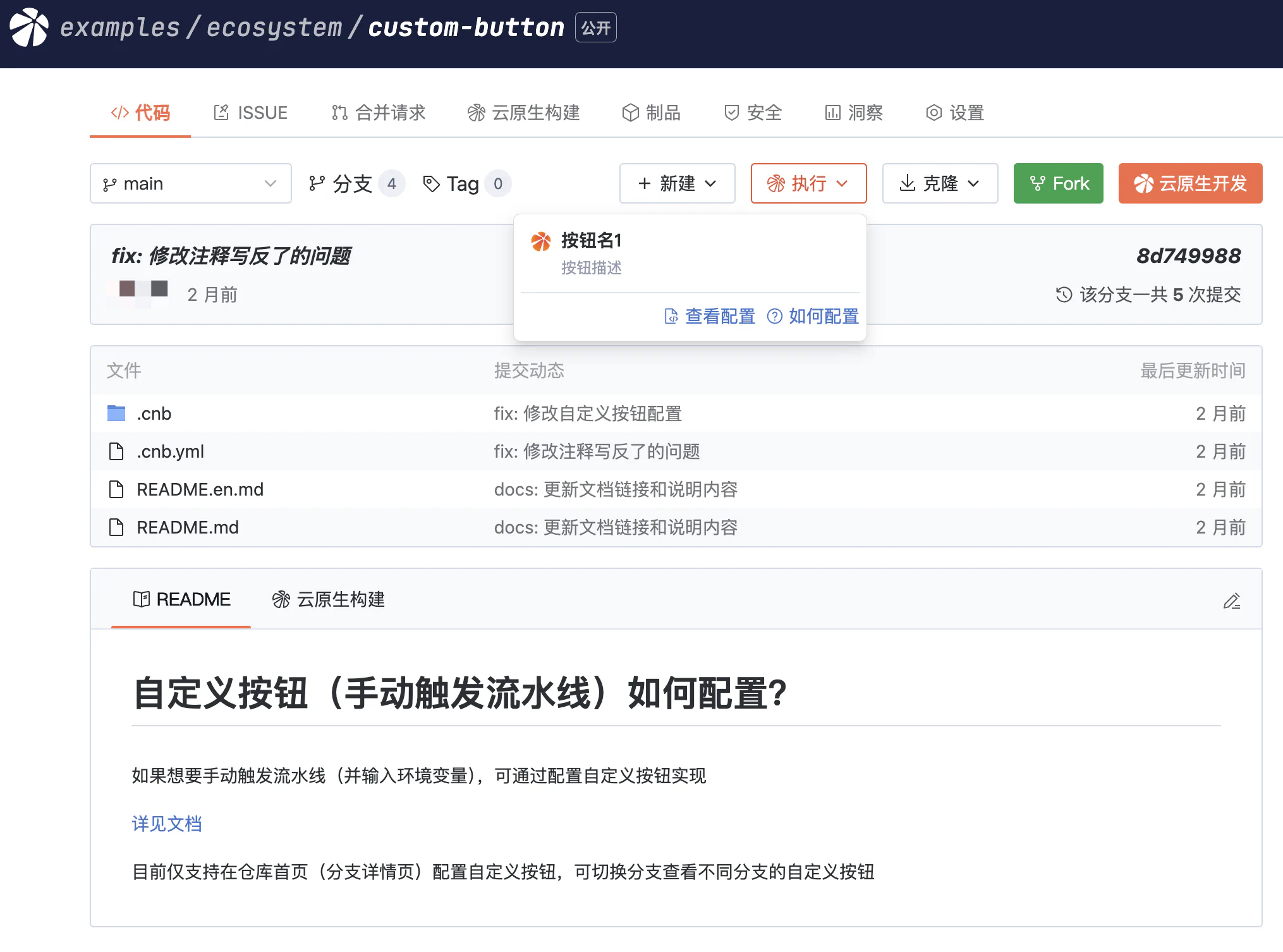Viewport: 1283px width, 952px height.
Task: Collapse the 执行 dropdown menu
Action: (808, 184)
